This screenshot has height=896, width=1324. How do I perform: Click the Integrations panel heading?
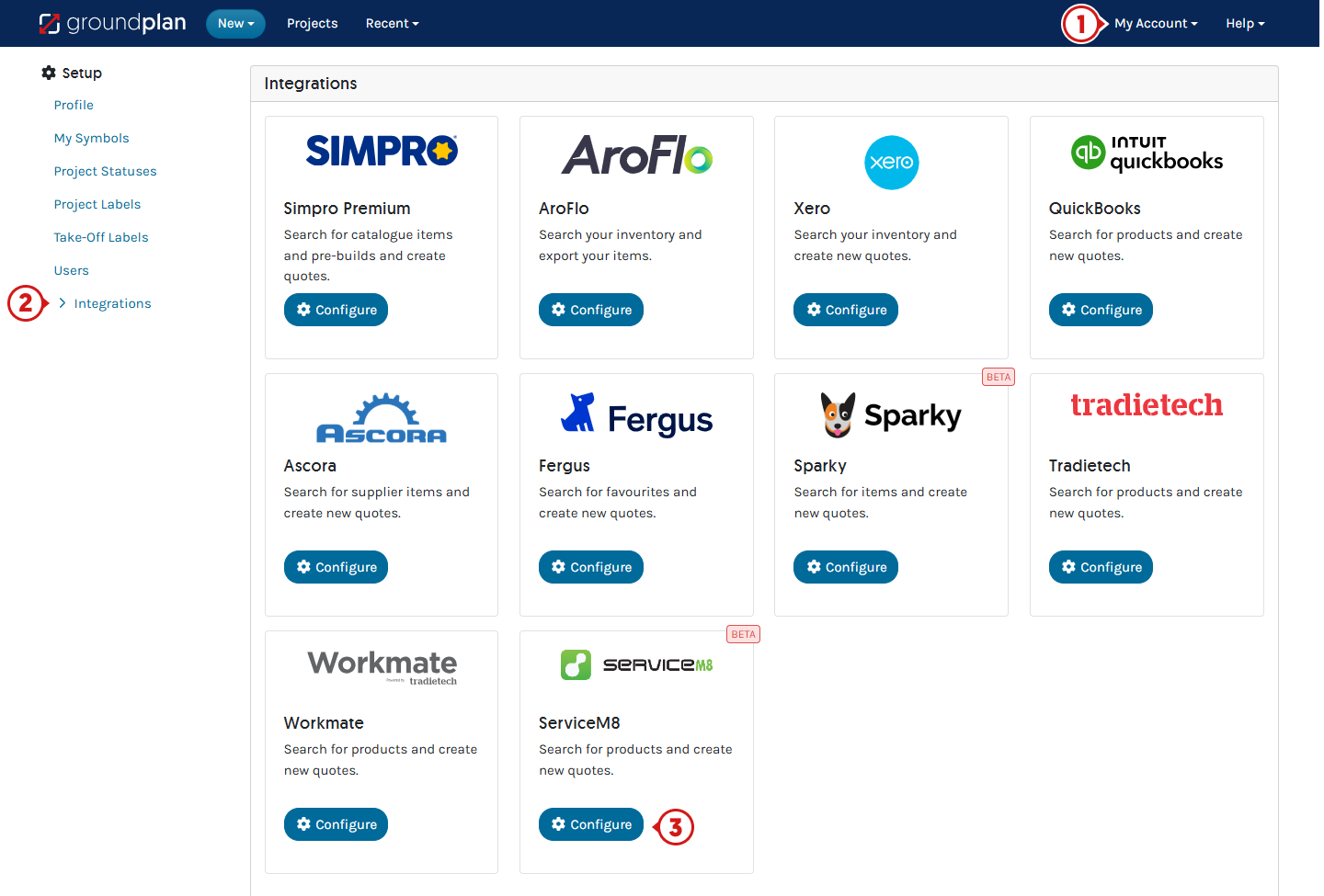click(311, 84)
